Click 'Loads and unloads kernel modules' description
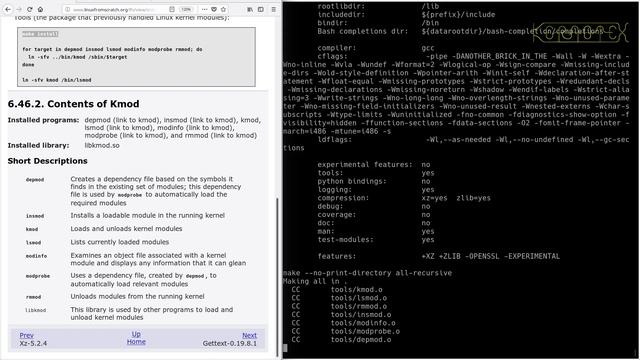The width and height of the screenshot is (640, 360). 126,229
